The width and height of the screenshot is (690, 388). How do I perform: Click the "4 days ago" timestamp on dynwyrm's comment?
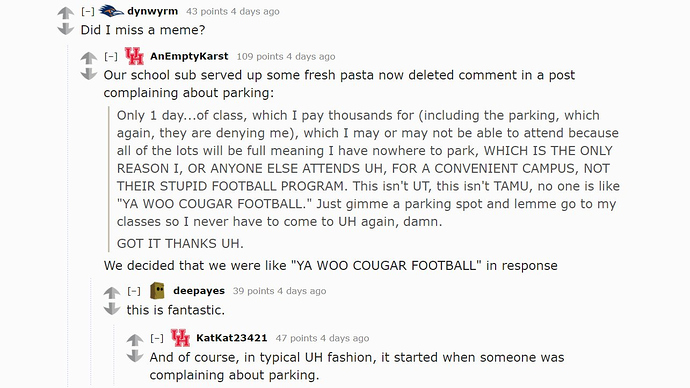(259, 11)
